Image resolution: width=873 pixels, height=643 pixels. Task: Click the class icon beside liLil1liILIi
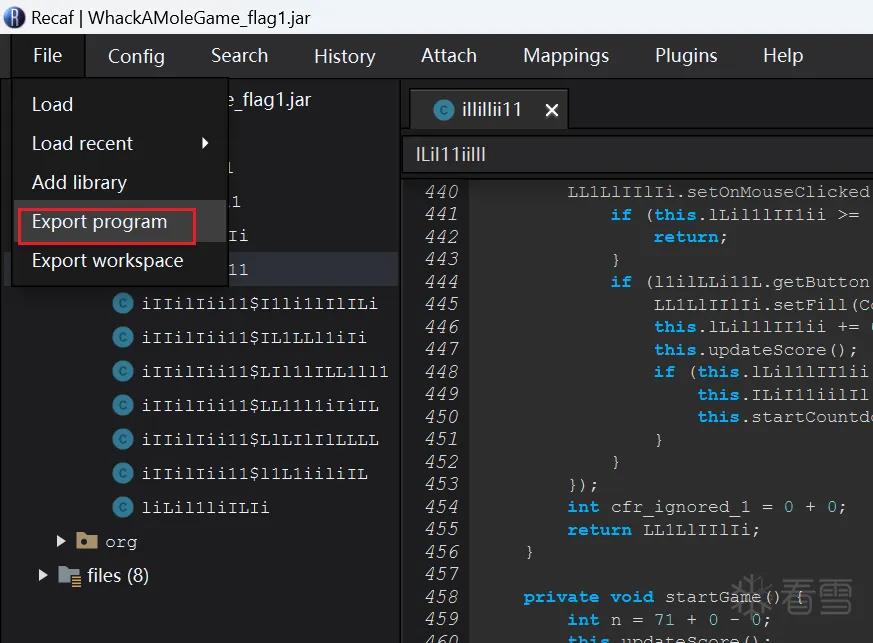tap(122, 507)
